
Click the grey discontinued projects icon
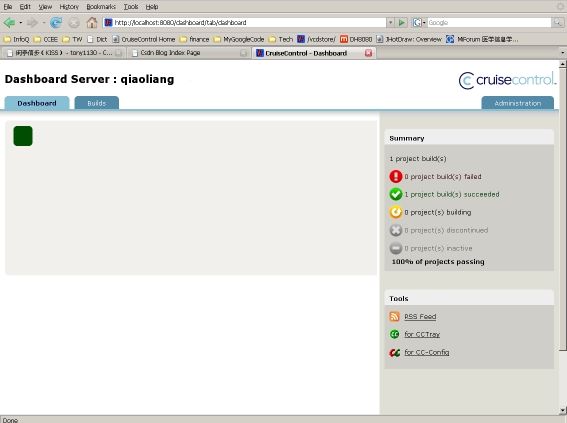coord(396,230)
